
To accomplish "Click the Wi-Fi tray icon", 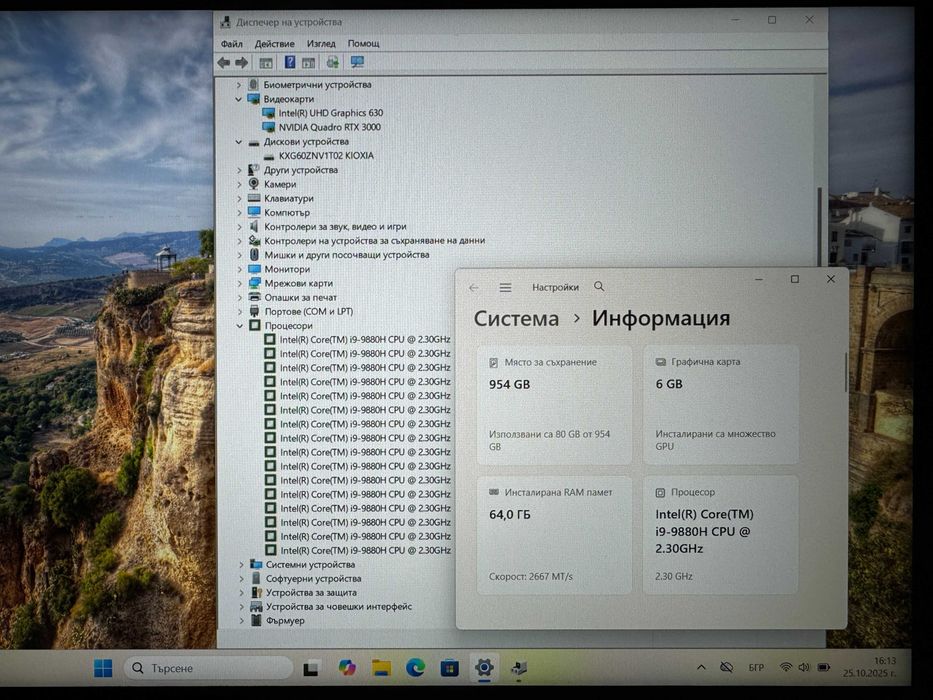I will tap(786, 667).
